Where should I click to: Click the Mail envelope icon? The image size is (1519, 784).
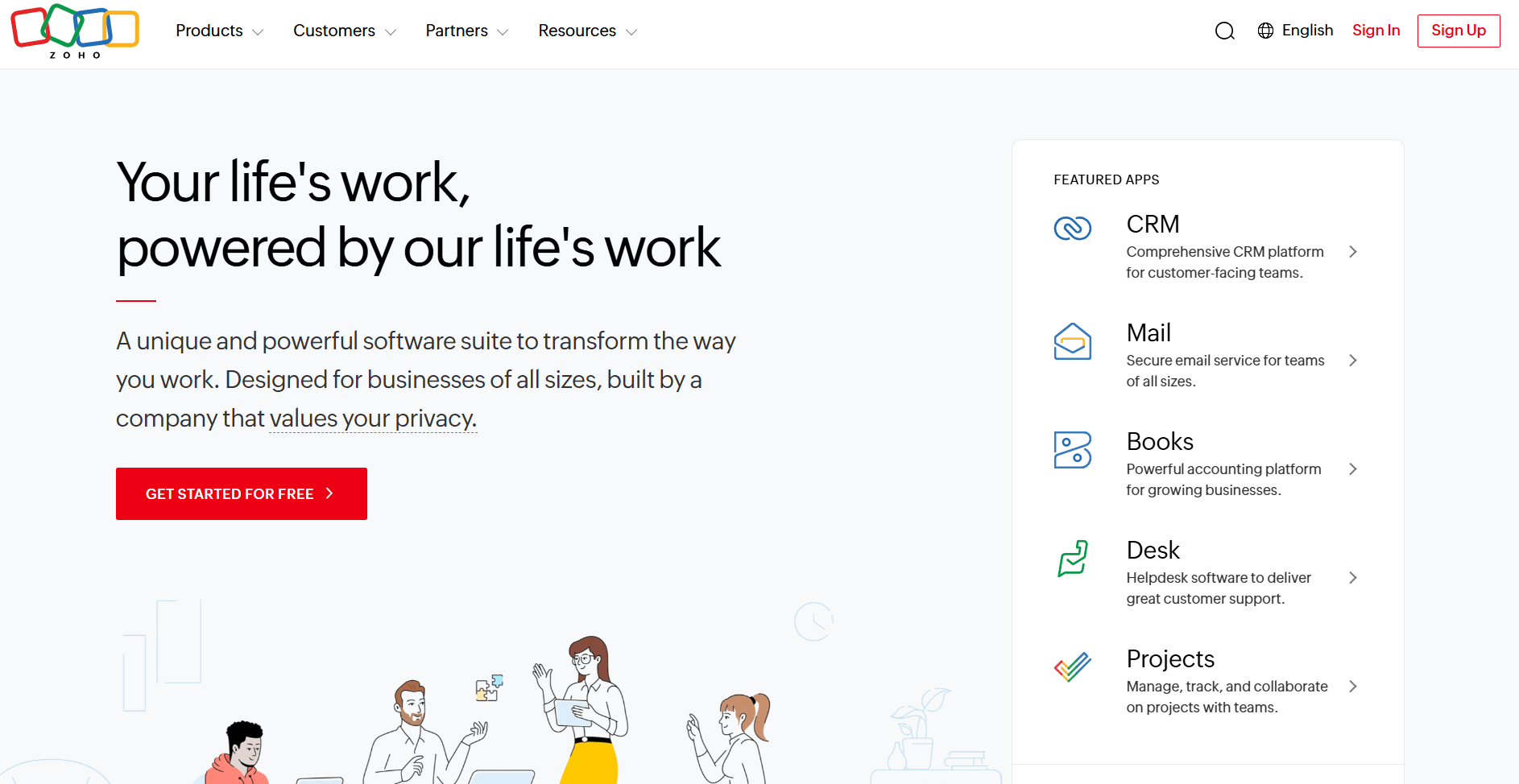[x=1072, y=341]
